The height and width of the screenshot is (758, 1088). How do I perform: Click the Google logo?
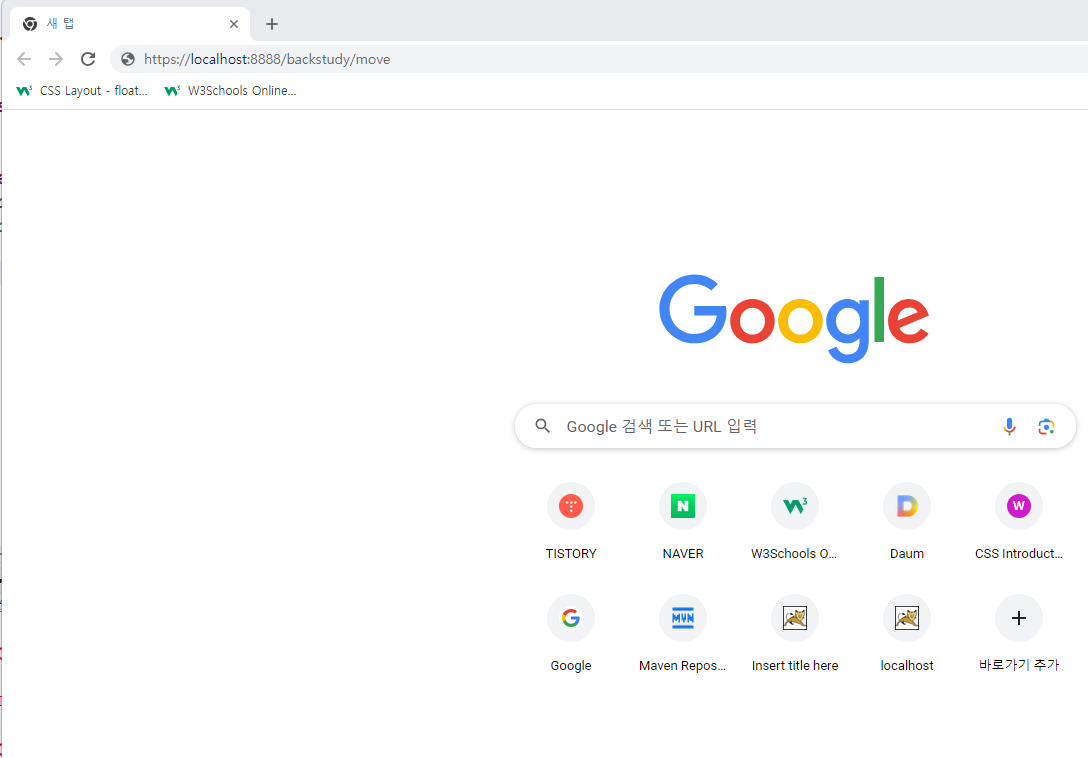[794, 319]
